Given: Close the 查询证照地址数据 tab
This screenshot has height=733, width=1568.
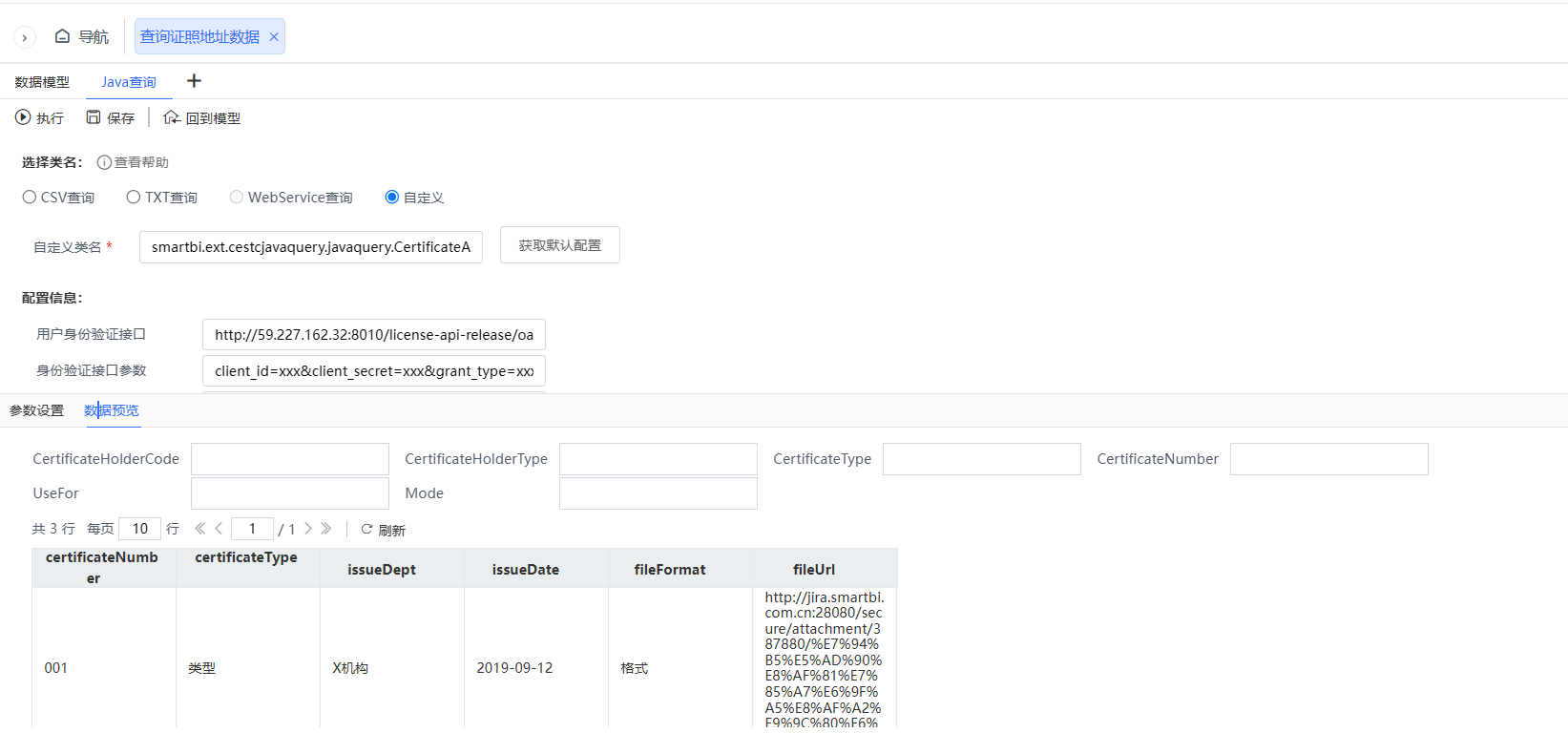Looking at the screenshot, I should pyautogui.click(x=274, y=37).
